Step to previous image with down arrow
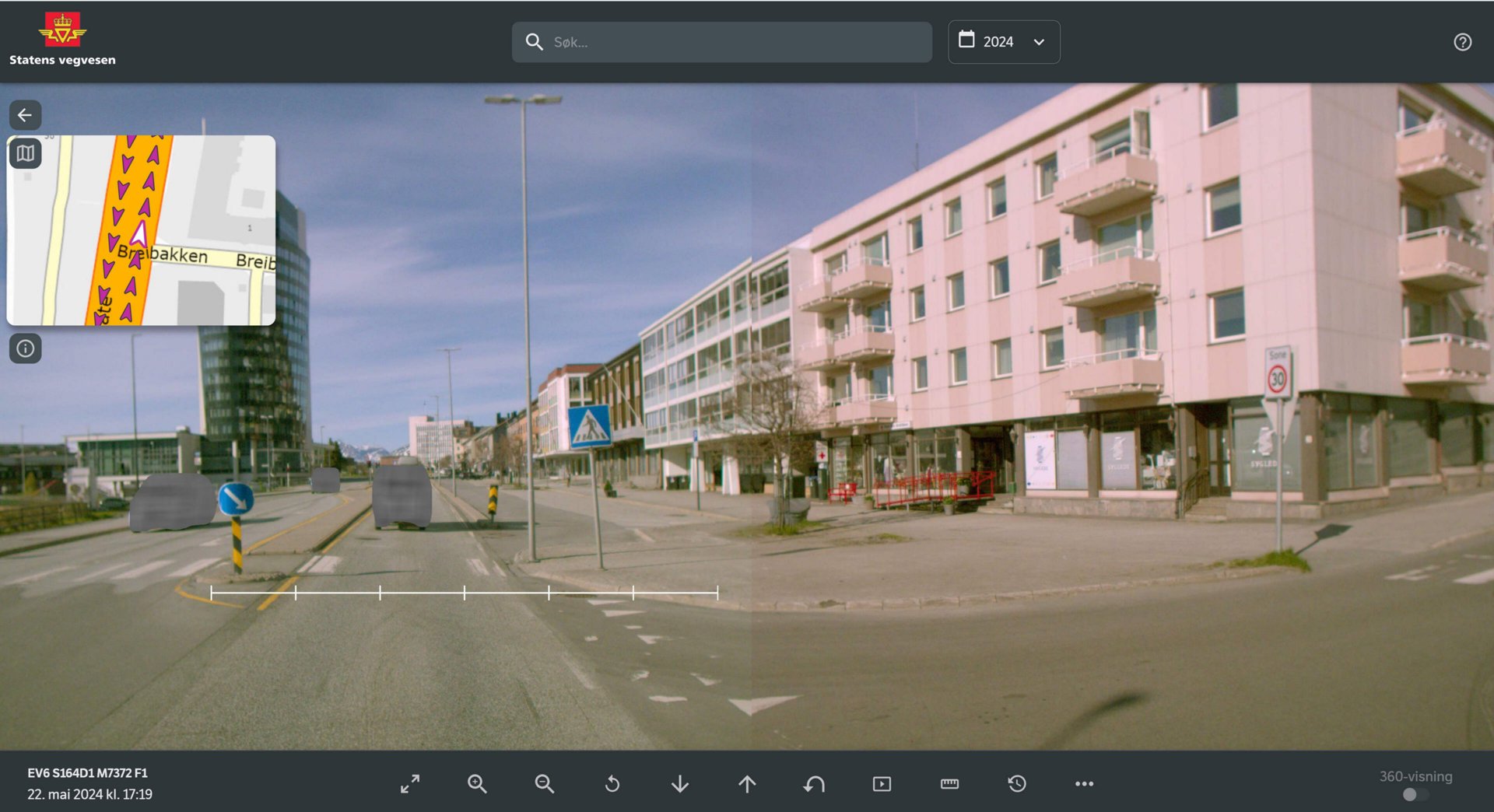 pyautogui.click(x=679, y=784)
